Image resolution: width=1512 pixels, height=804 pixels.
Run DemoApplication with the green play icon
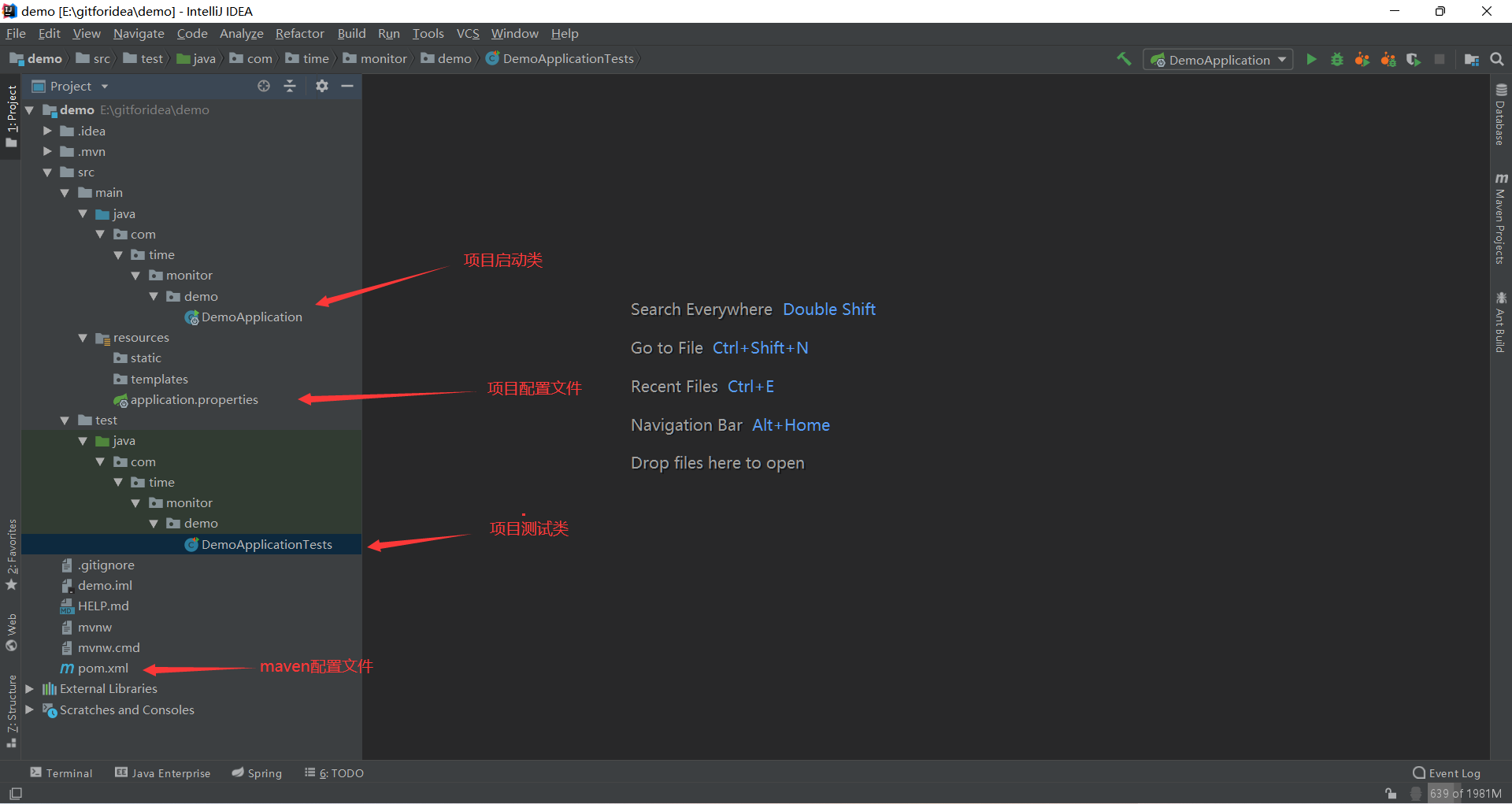tap(1311, 59)
